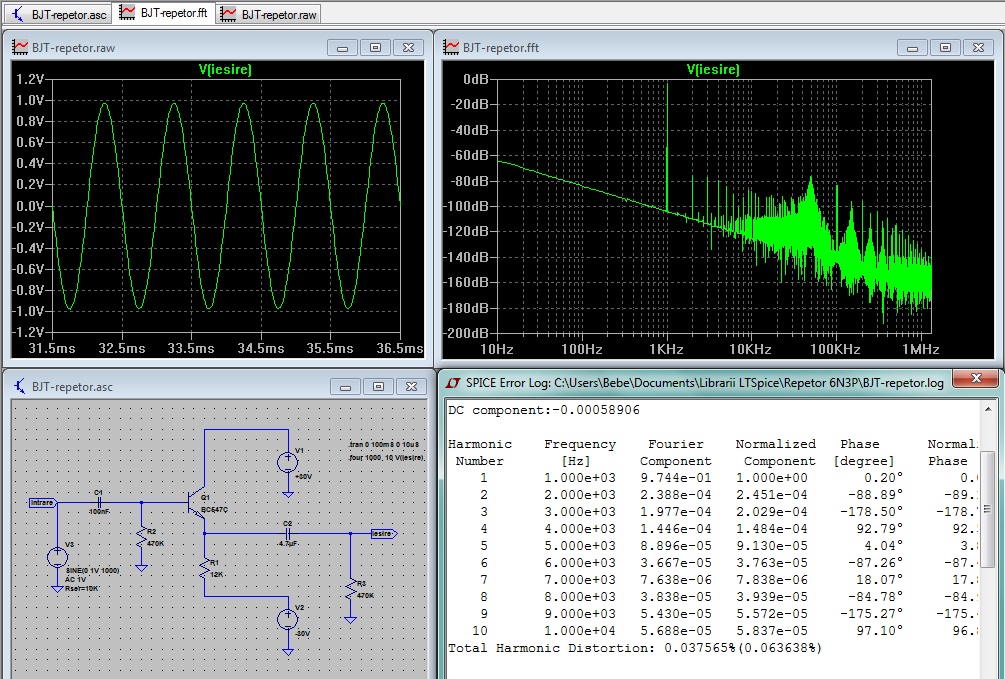Maximize the BJT-repetor.fft plot window
The width and height of the screenshot is (1005, 679).
click(x=945, y=47)
